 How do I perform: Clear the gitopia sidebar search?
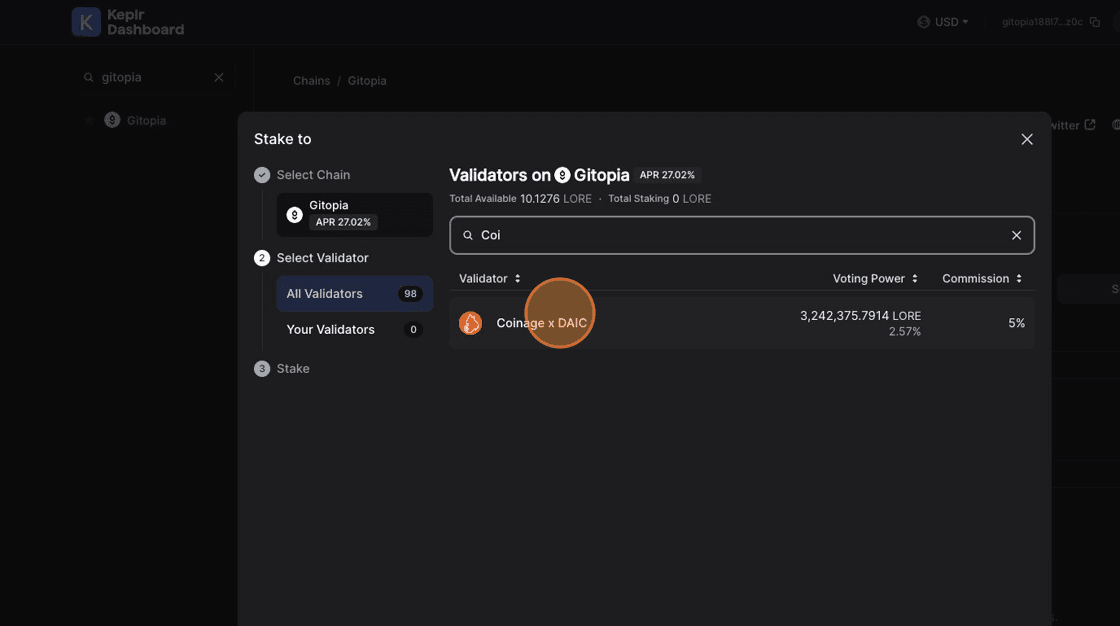(219, 78)
